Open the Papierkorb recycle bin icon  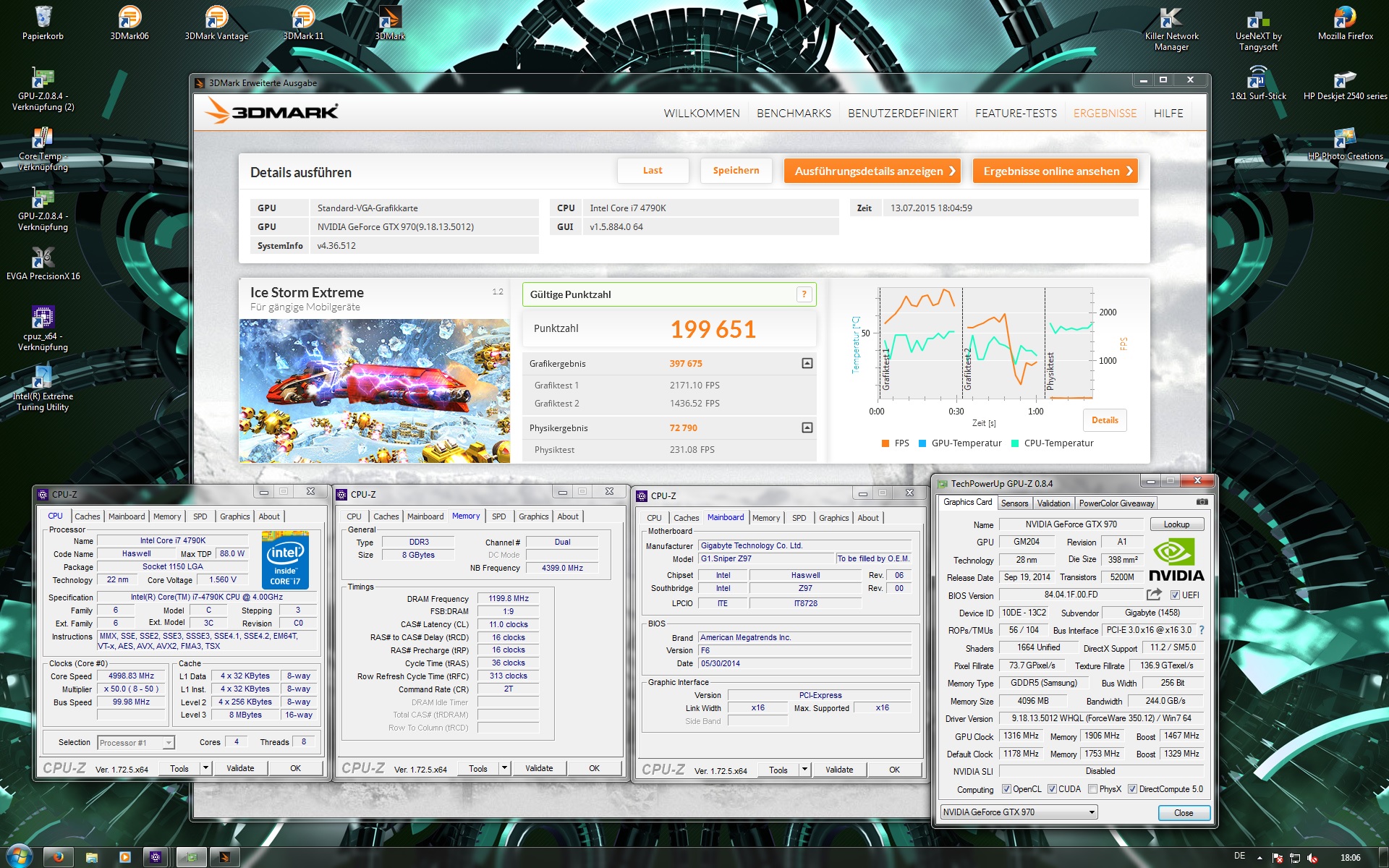coord(43,22)
